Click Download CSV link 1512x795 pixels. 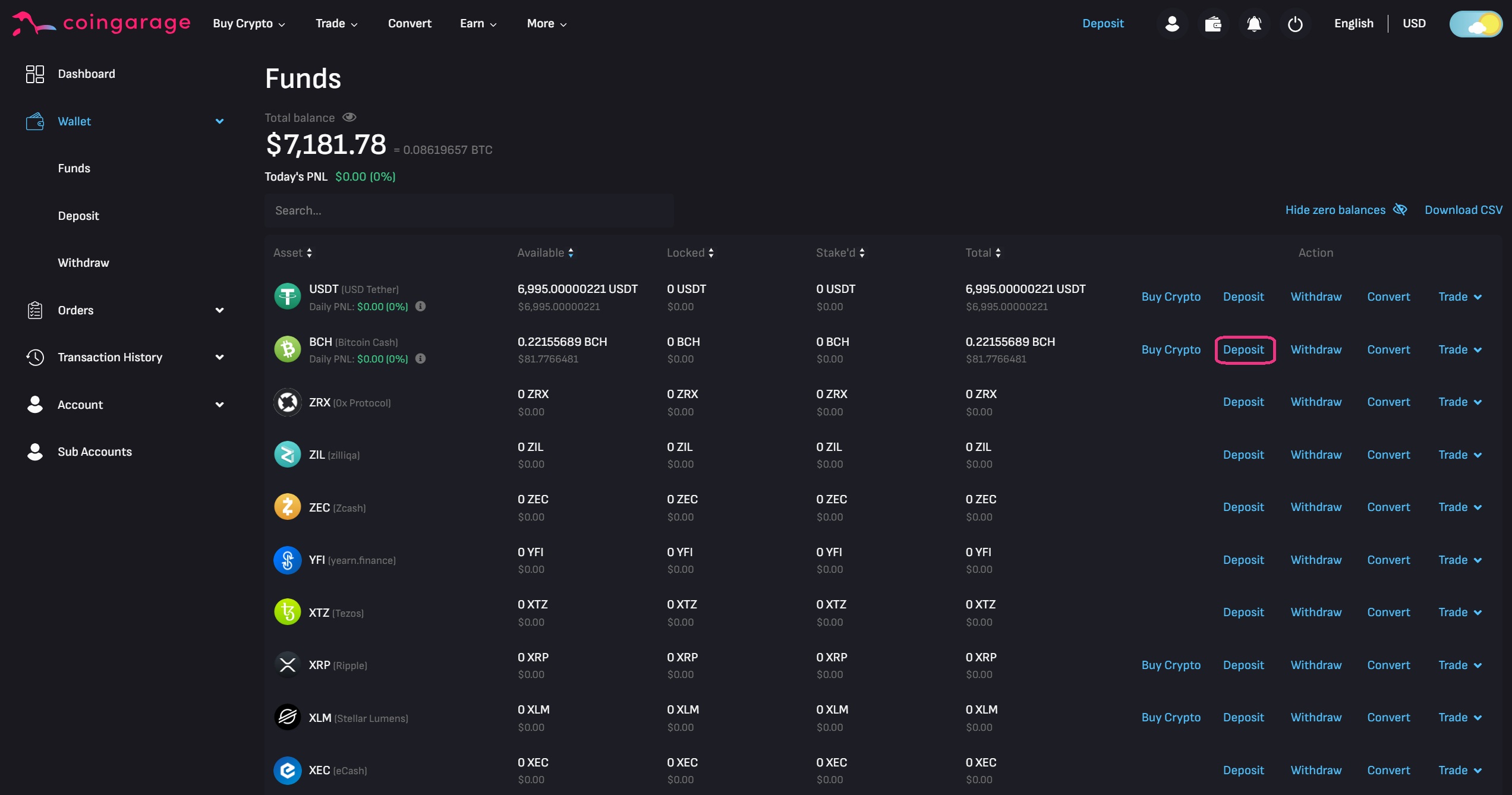point(1463,210)
